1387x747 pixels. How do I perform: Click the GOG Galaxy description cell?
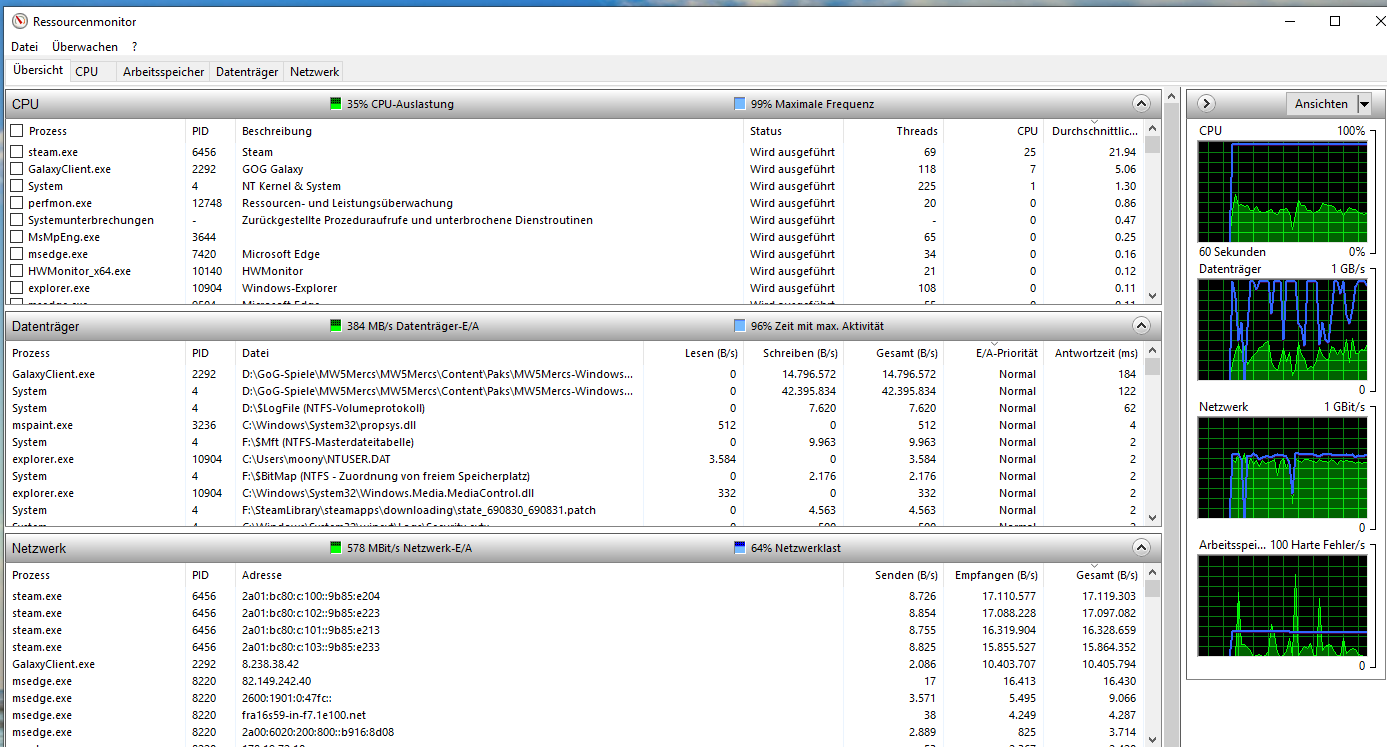[x=272, y=169]
